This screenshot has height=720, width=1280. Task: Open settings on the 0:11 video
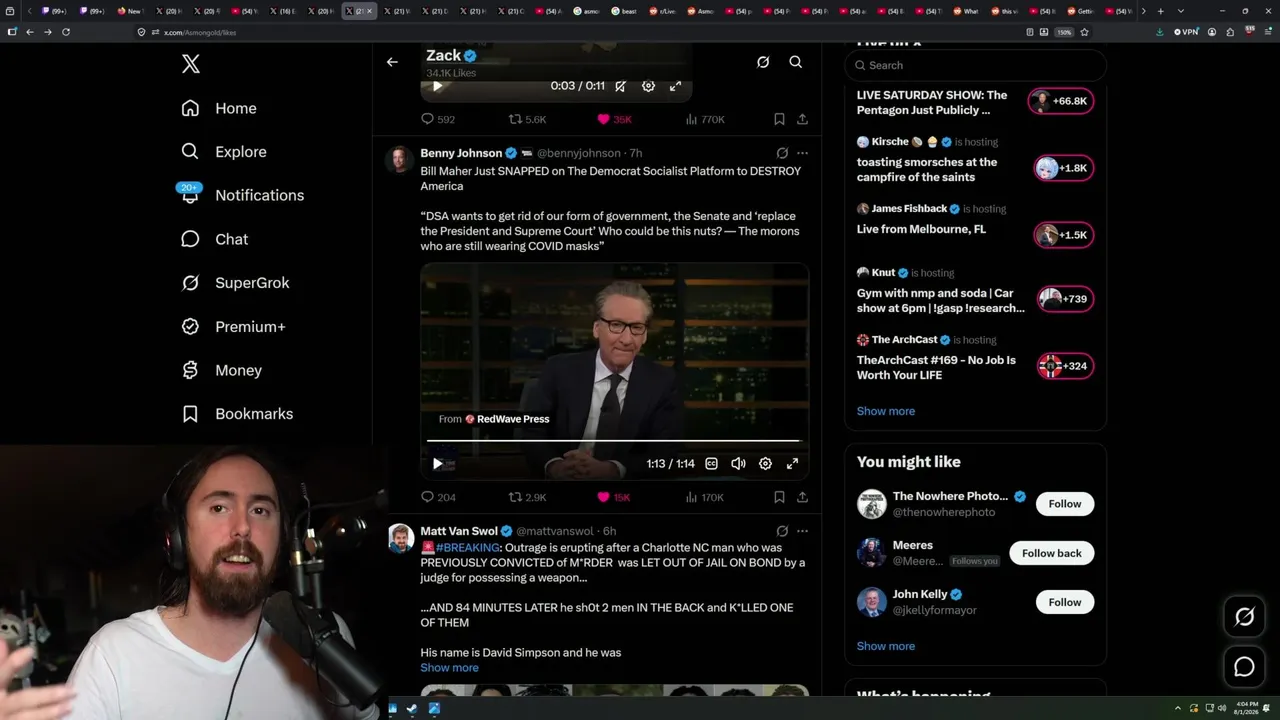point(648,86)
